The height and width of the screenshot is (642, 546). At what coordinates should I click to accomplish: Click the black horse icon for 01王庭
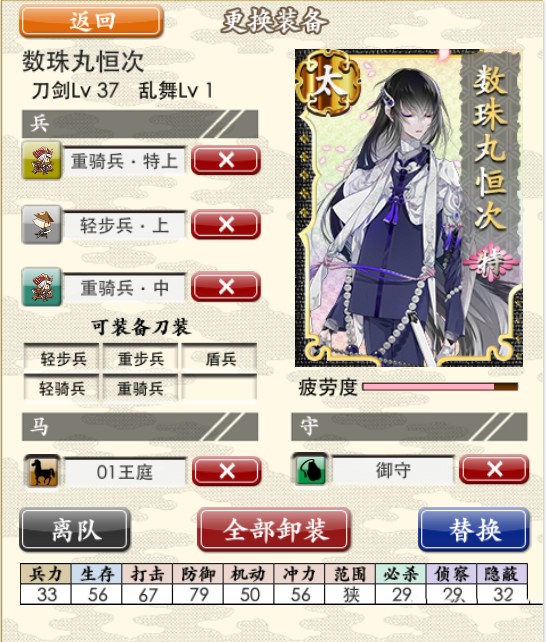[x=42, y=471]
